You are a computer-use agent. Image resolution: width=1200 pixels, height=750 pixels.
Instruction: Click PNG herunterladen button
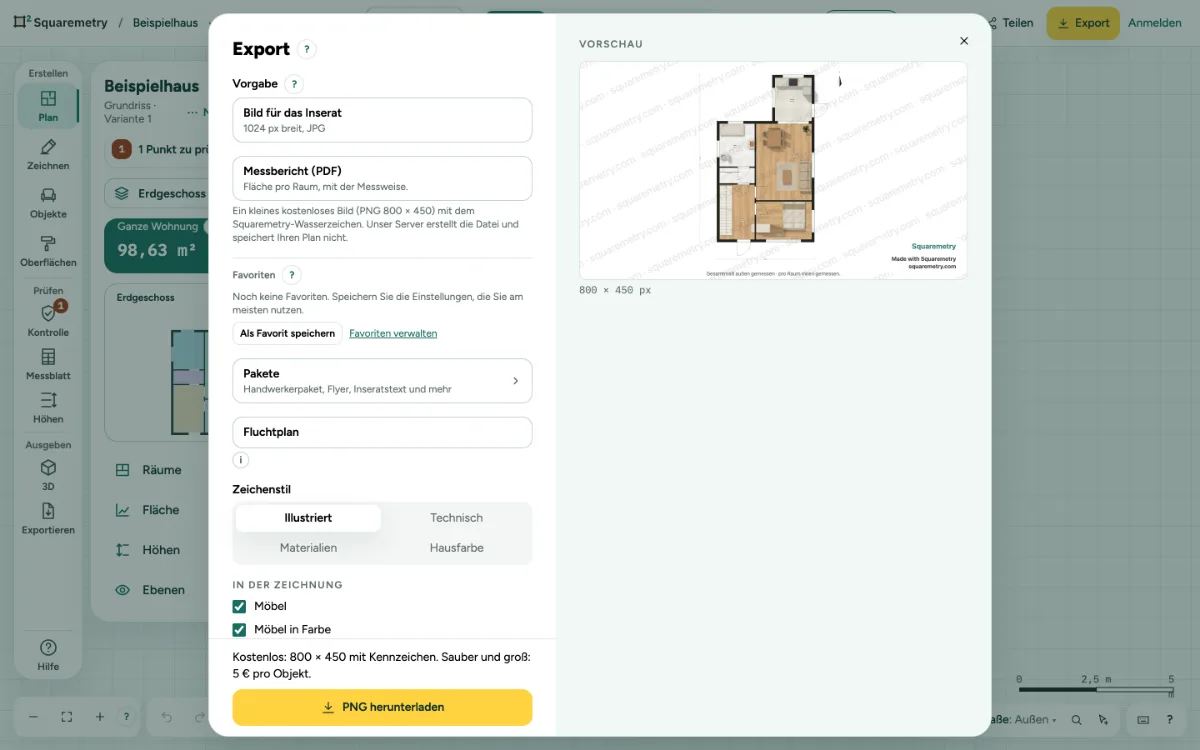click(382, 707)
